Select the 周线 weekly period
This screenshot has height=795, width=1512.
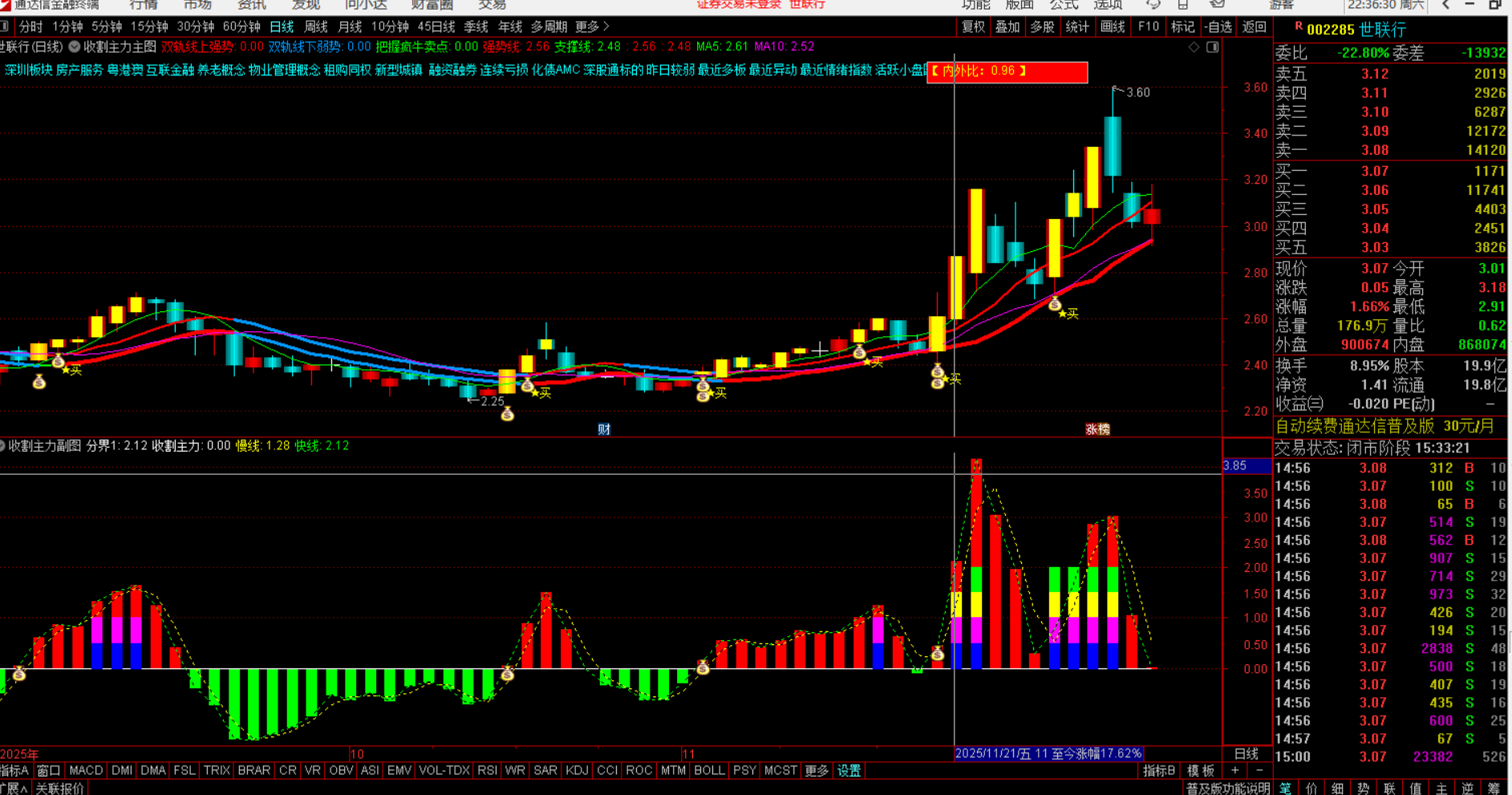tap(316, 26)
